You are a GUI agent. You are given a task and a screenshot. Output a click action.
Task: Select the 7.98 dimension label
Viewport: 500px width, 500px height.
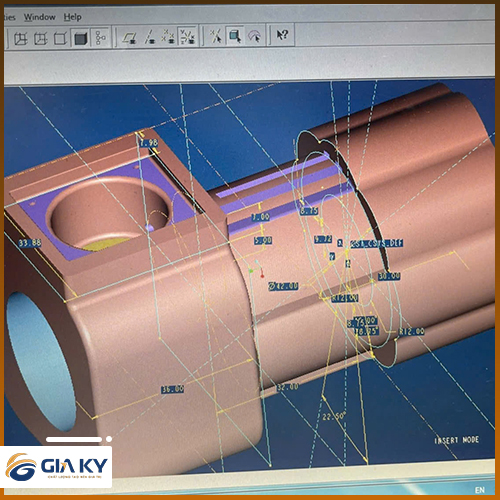pyautogui.click(x=149, y=143)
